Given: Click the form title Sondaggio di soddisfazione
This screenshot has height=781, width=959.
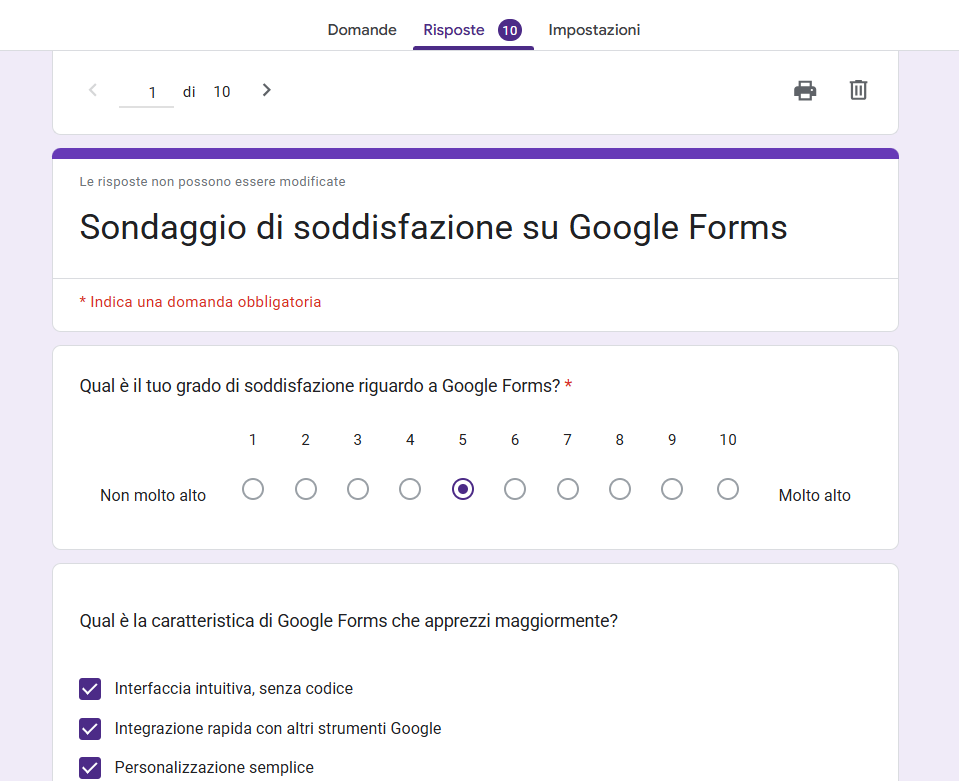Looking at the screenshot, I should click(x=432, y=228).
